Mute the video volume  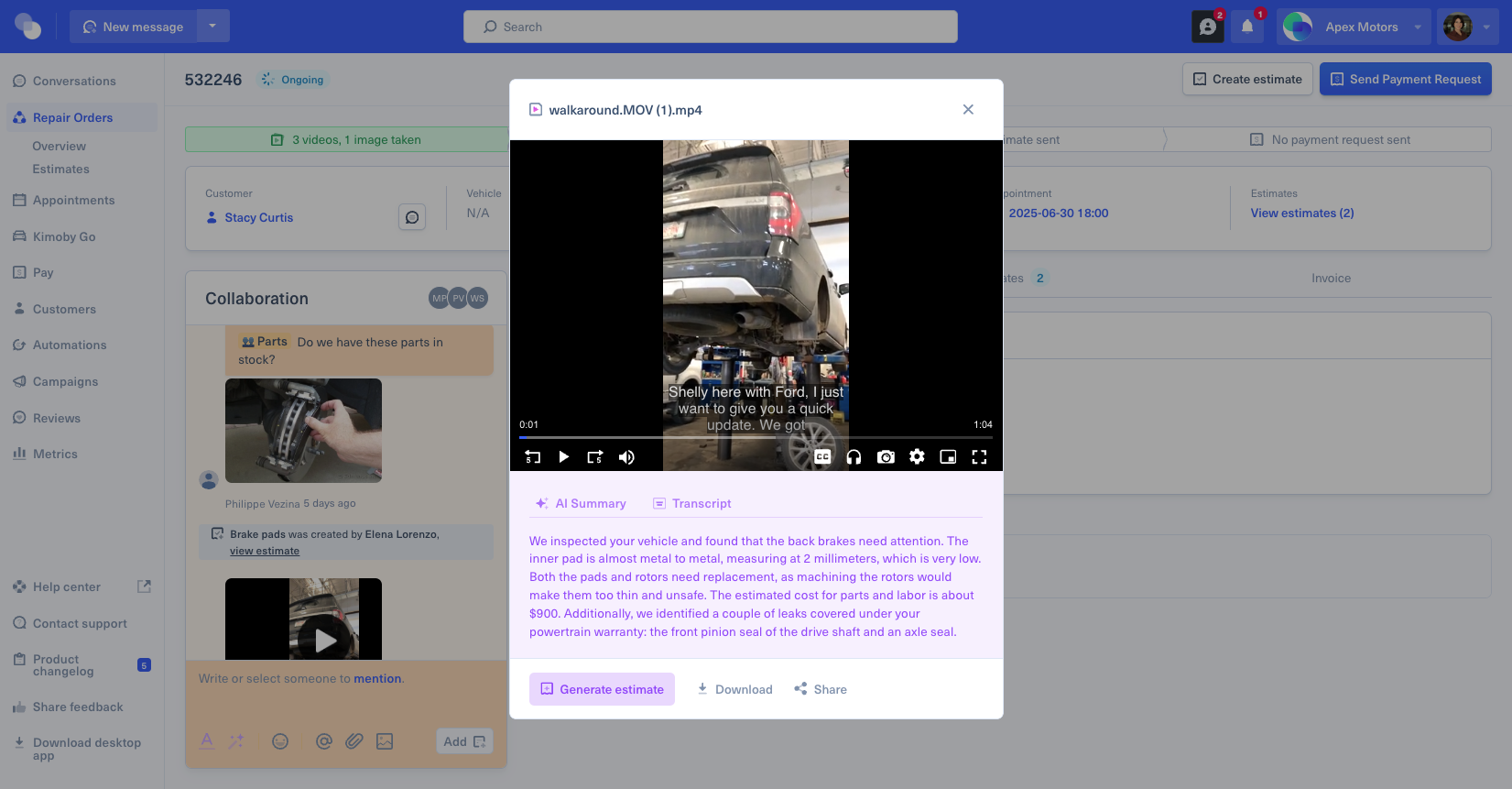626,456
